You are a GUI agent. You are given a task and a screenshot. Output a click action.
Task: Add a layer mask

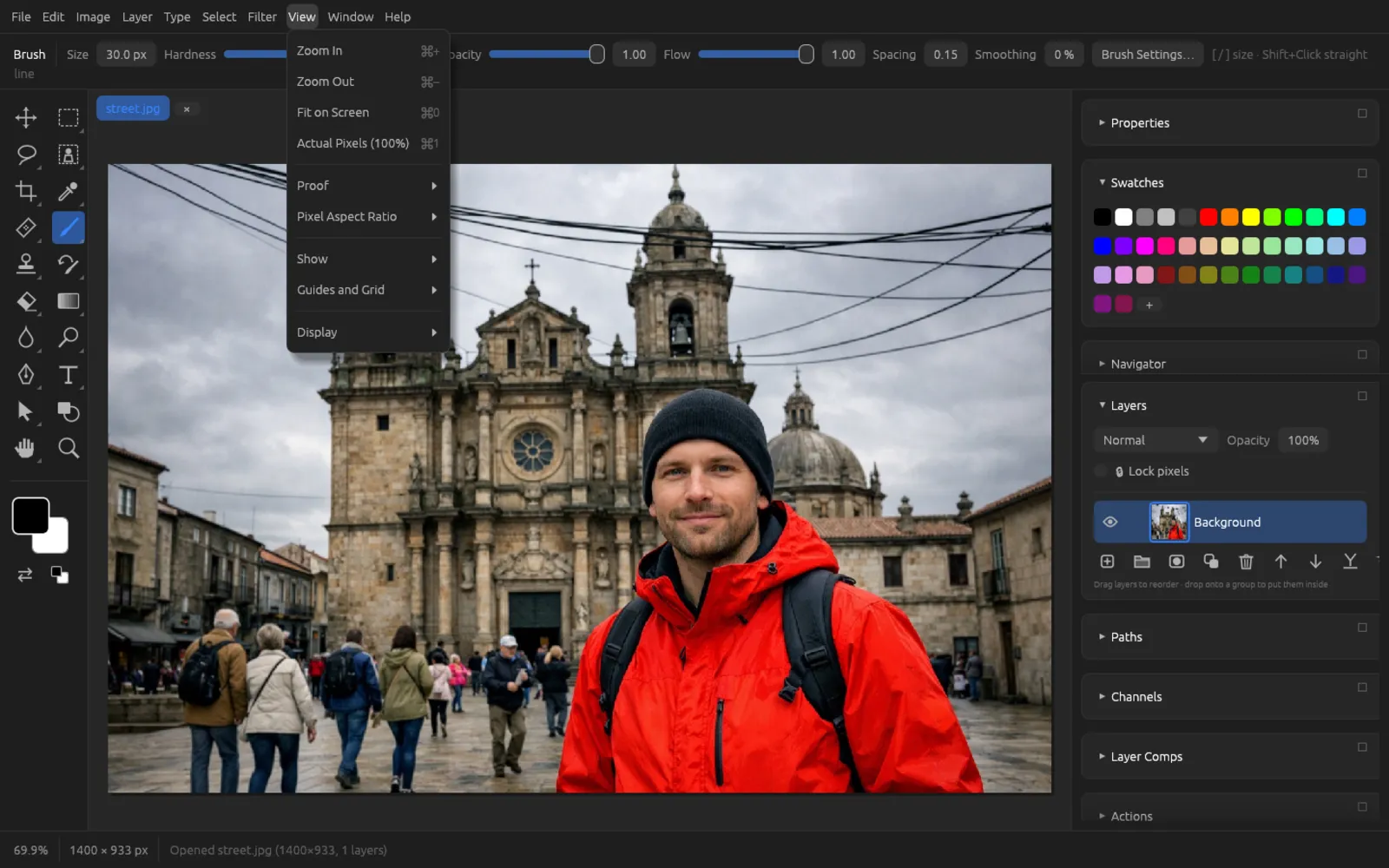tap(1176, 562)
